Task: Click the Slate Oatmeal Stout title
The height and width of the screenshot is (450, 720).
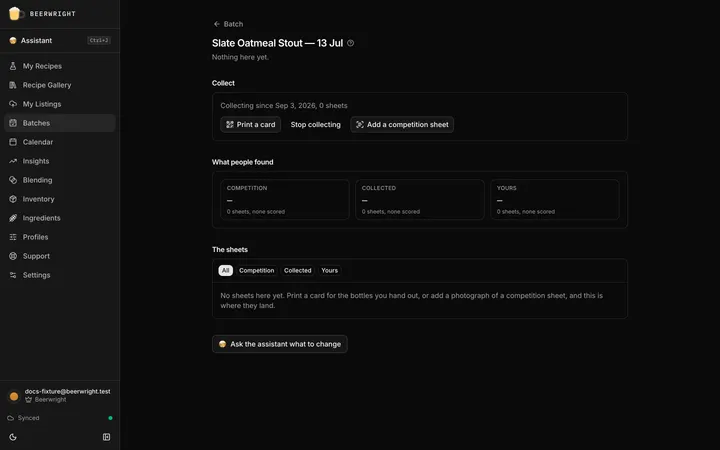Action: [277, 43]
